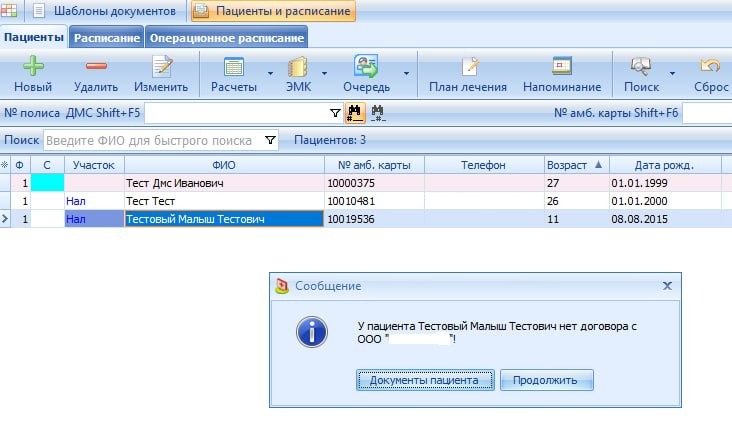The width and height of the screenshot is (732, 421).
Task: Select the Пациенты tab
Action: pyautogui.click(x=34, y=37)
